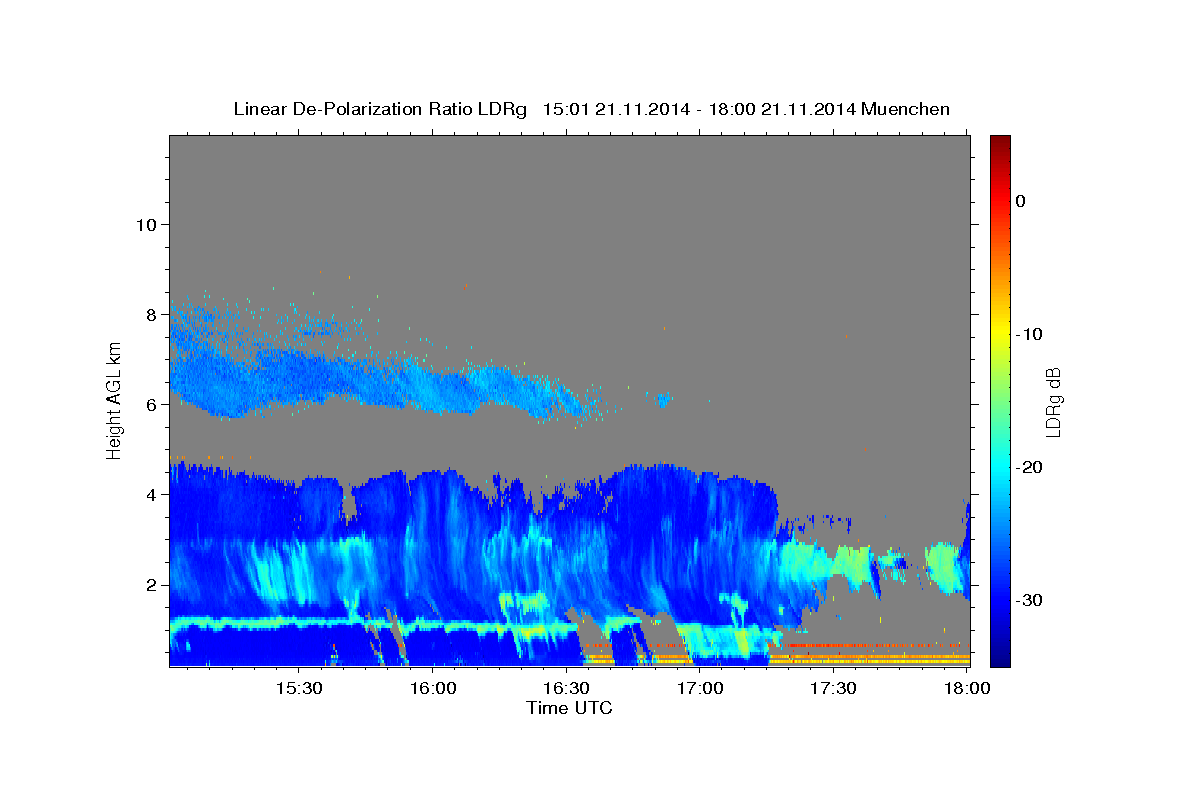
Task: Click the '15:30' time axis label
Action: (298, 688)
